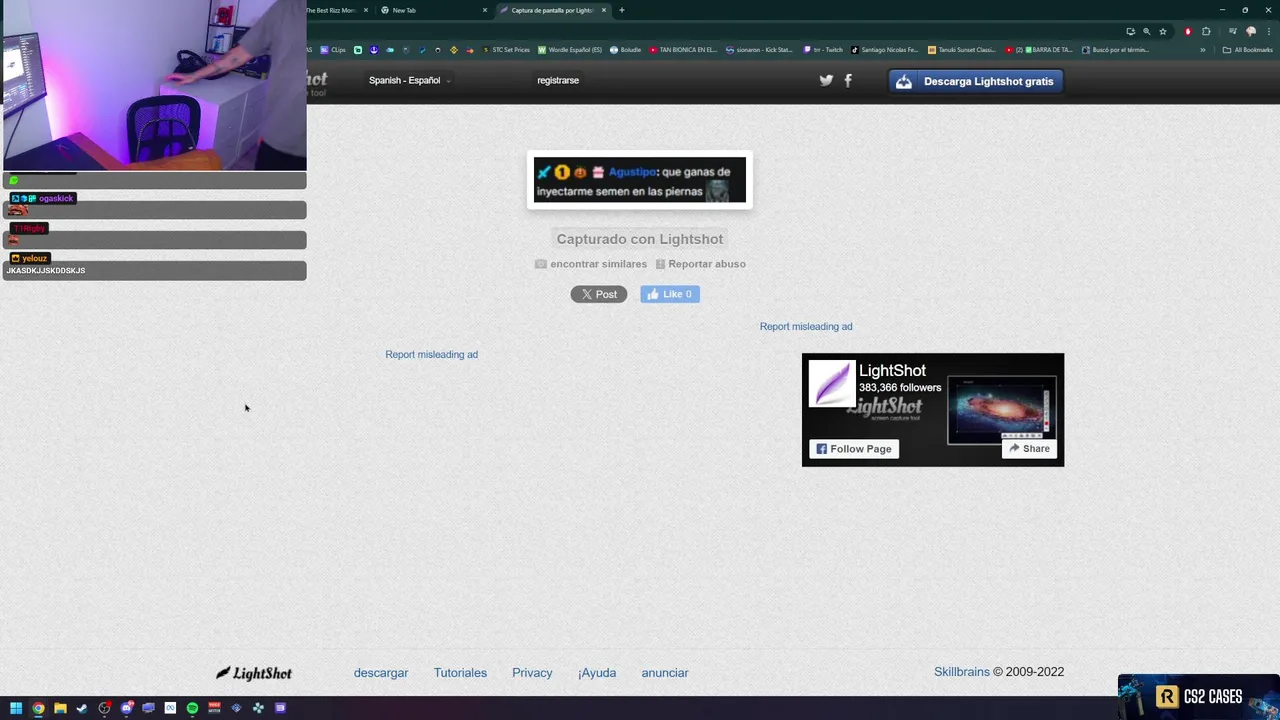Click yelouz username in chat overlay
Image resolution: width=1280 pixels, height=720 pixels.
[35, 259]
